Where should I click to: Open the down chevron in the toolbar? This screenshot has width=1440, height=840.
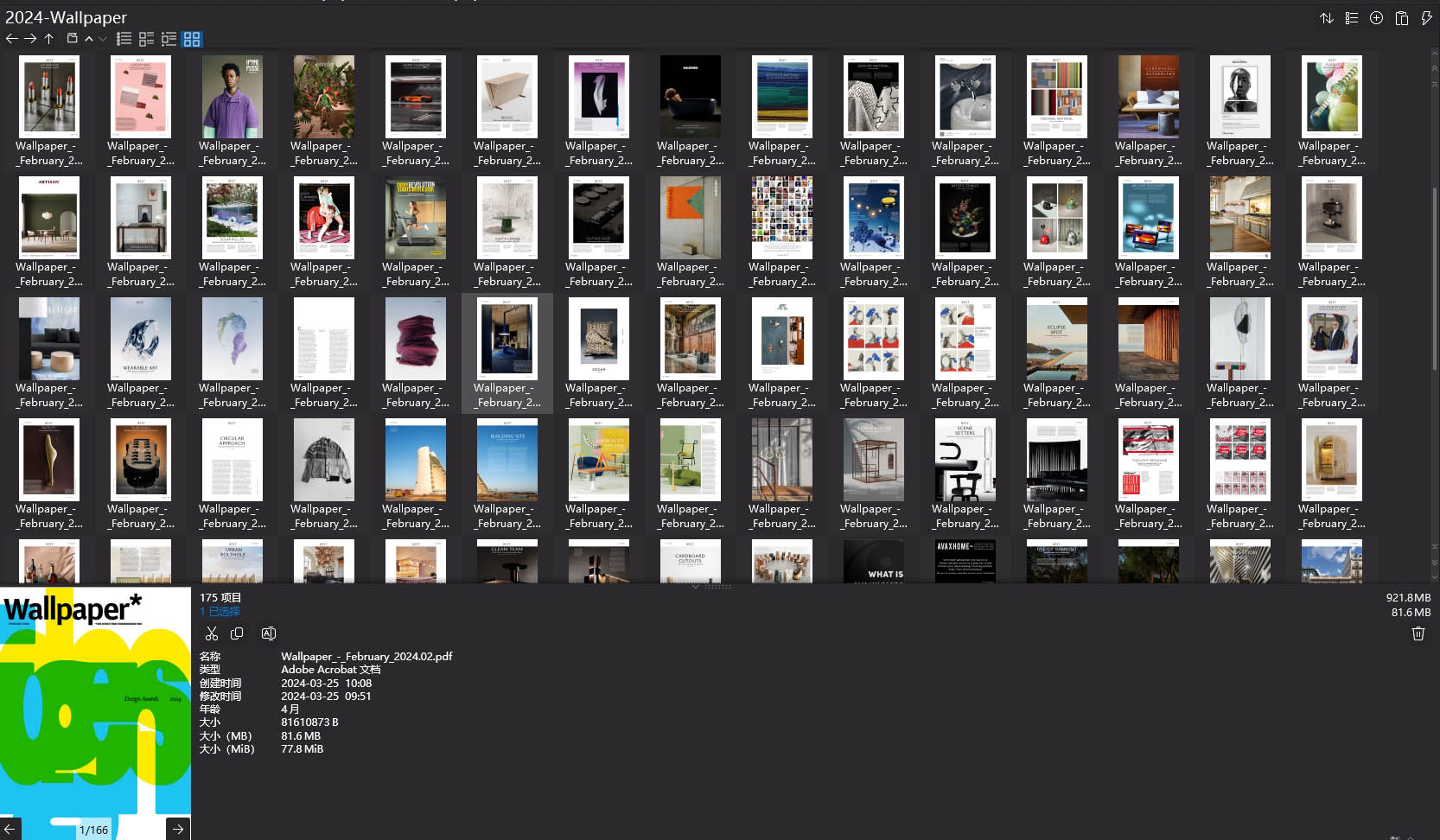click(x=103, y=39)
